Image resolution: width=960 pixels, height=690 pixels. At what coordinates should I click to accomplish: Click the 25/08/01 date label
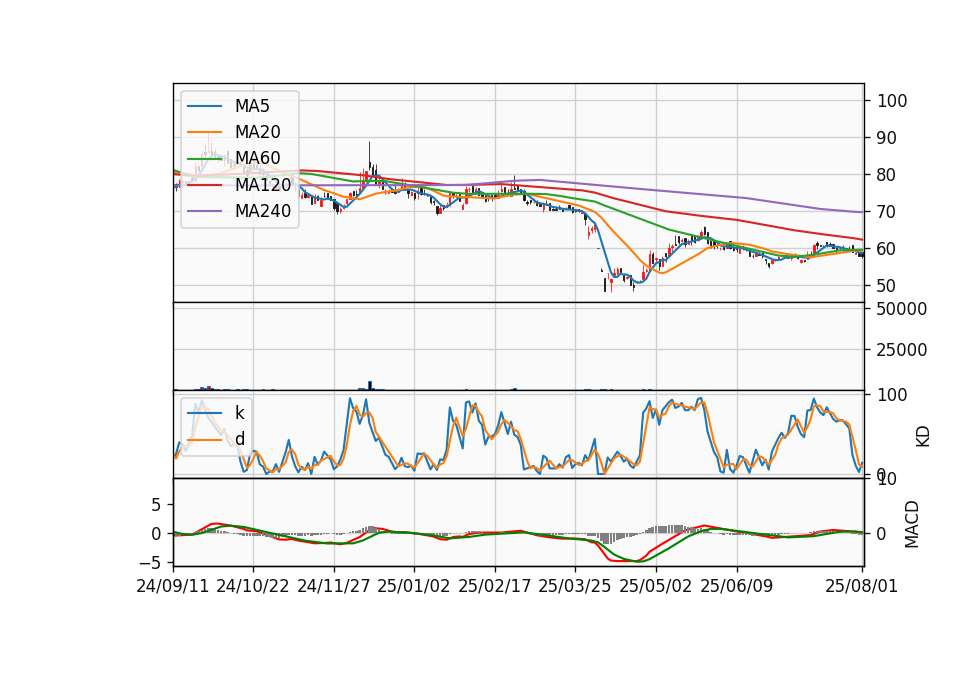pos(861,586)
